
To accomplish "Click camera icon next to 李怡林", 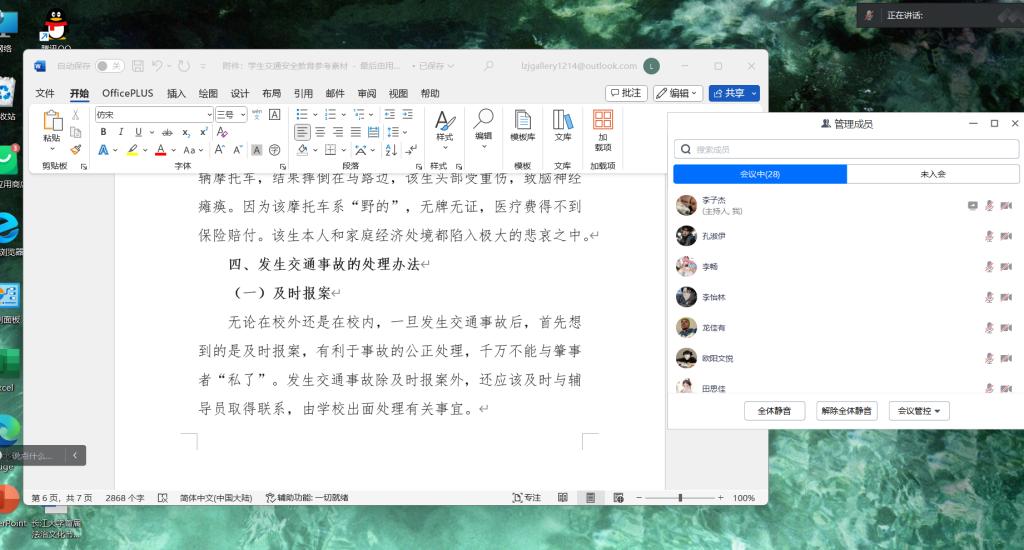I will [1006, 297].
